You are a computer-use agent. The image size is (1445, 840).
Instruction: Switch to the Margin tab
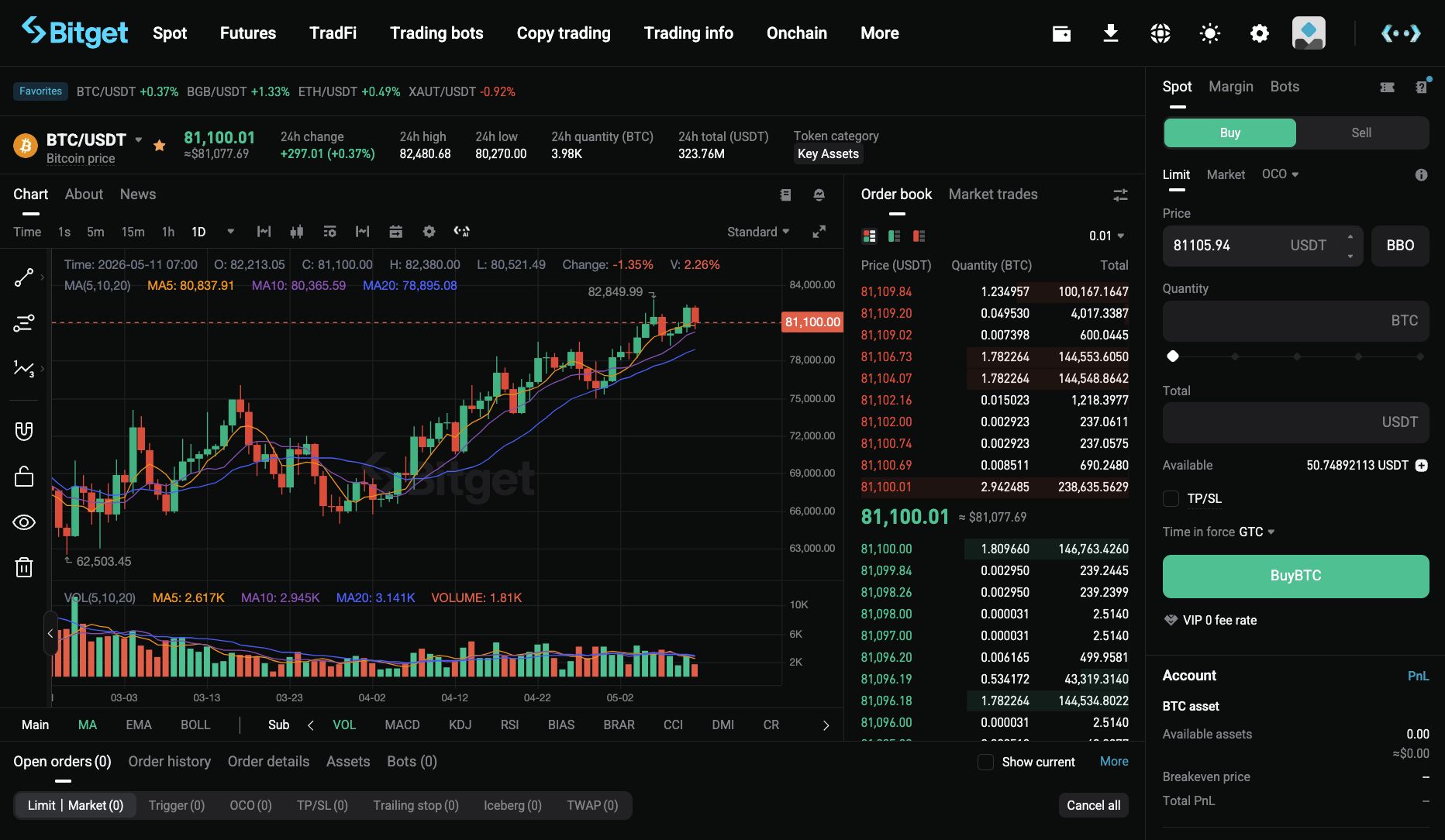[x=1231, y=87]
